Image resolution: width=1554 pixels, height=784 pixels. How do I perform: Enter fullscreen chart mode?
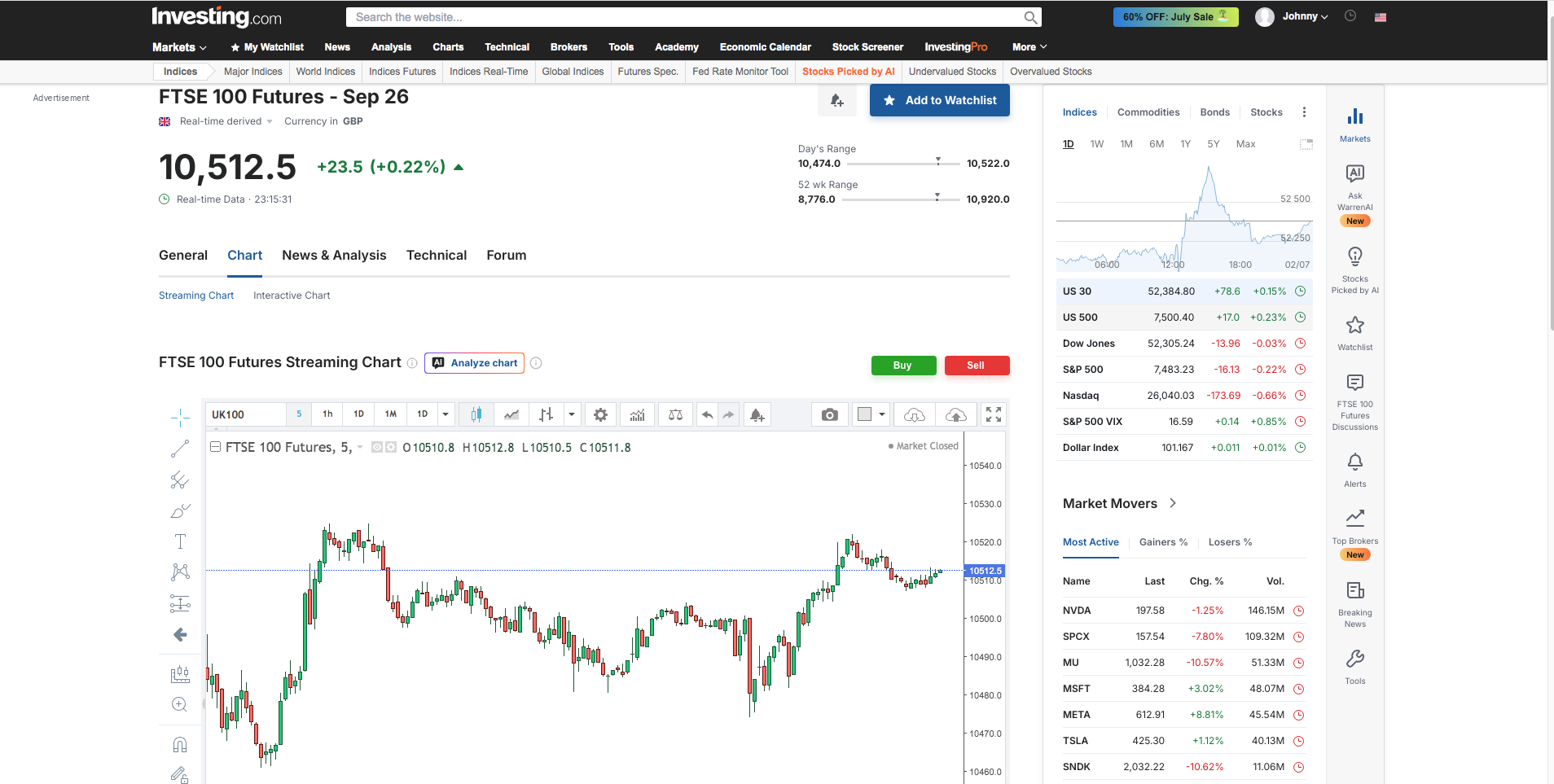[994, 414]
